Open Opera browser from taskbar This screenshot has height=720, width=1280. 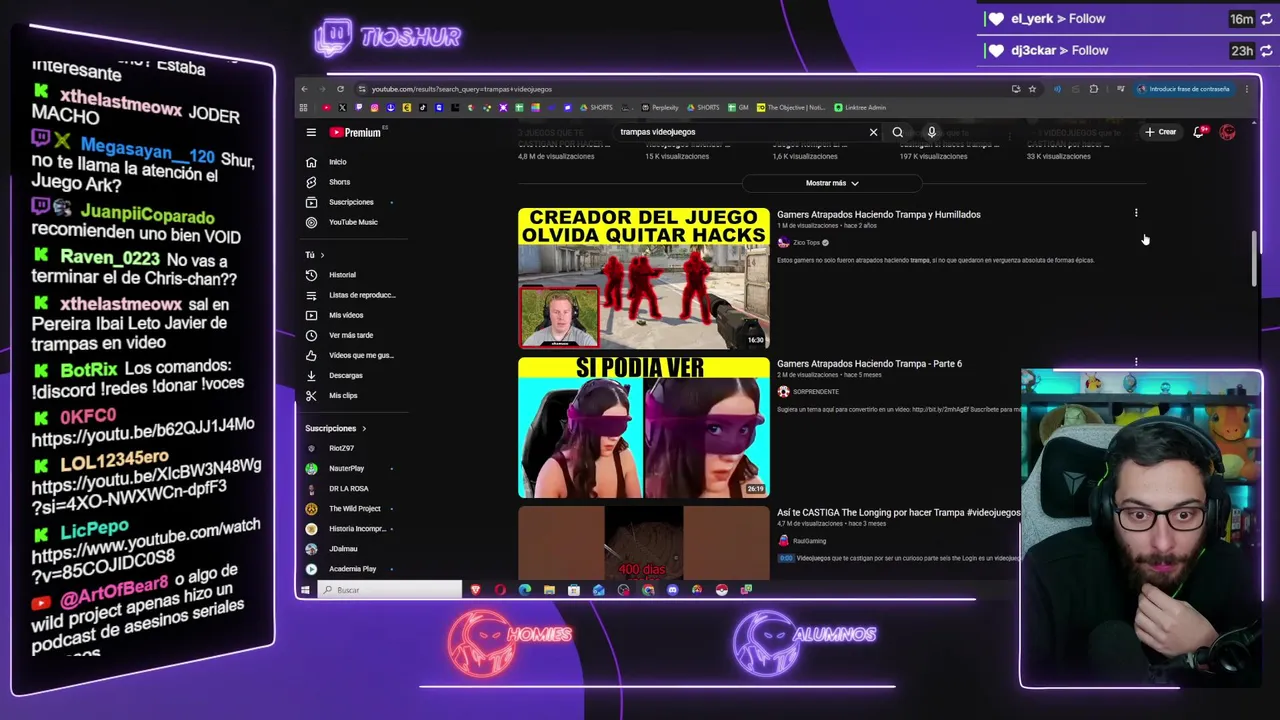point(500,590)
